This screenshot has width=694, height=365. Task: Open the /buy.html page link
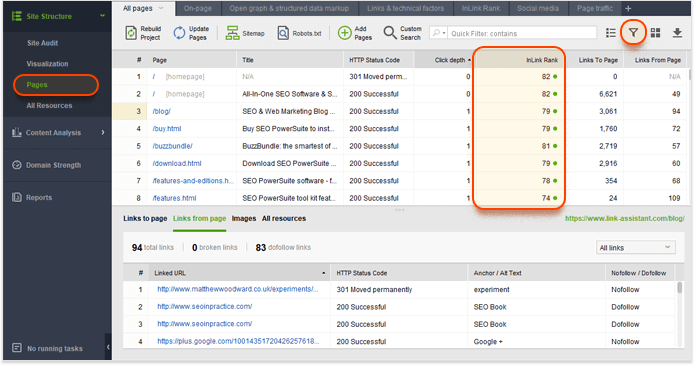pos(167,129)
